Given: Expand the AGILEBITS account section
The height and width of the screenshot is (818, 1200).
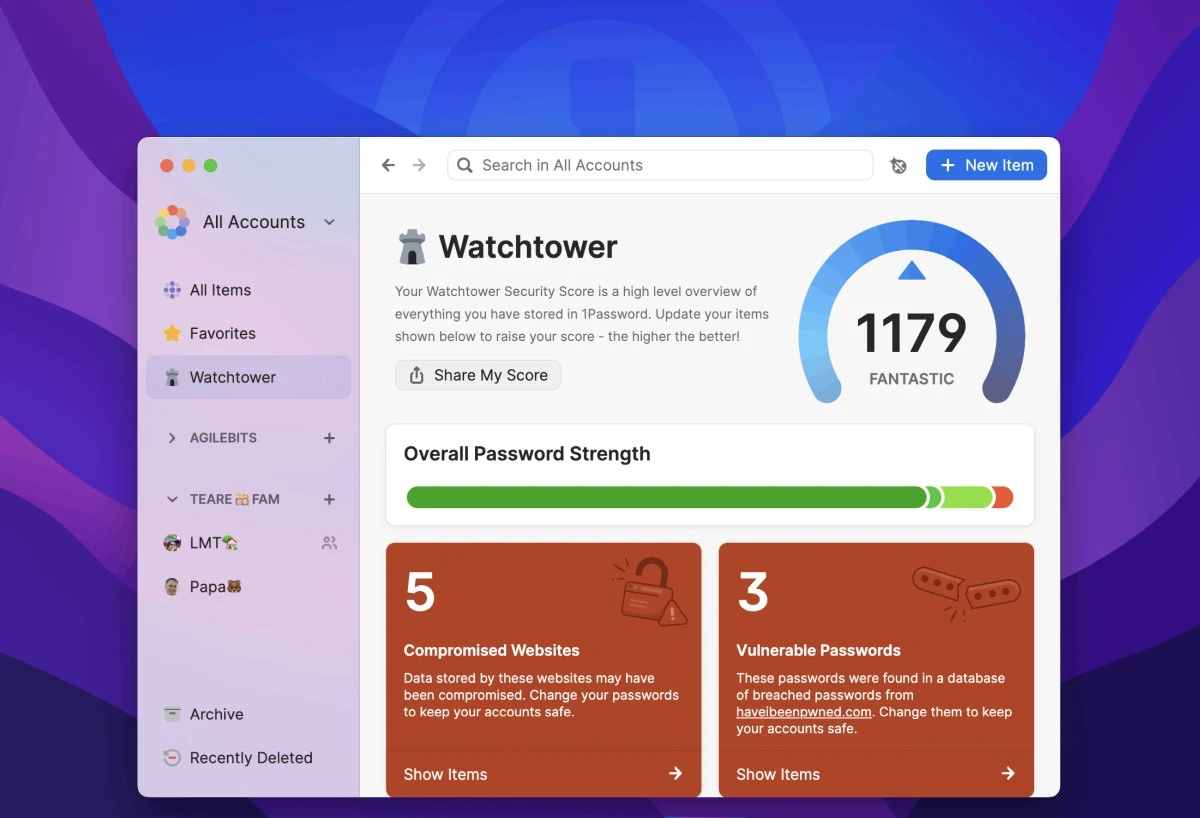Looking at the screenshot, I should click(172, 437).
